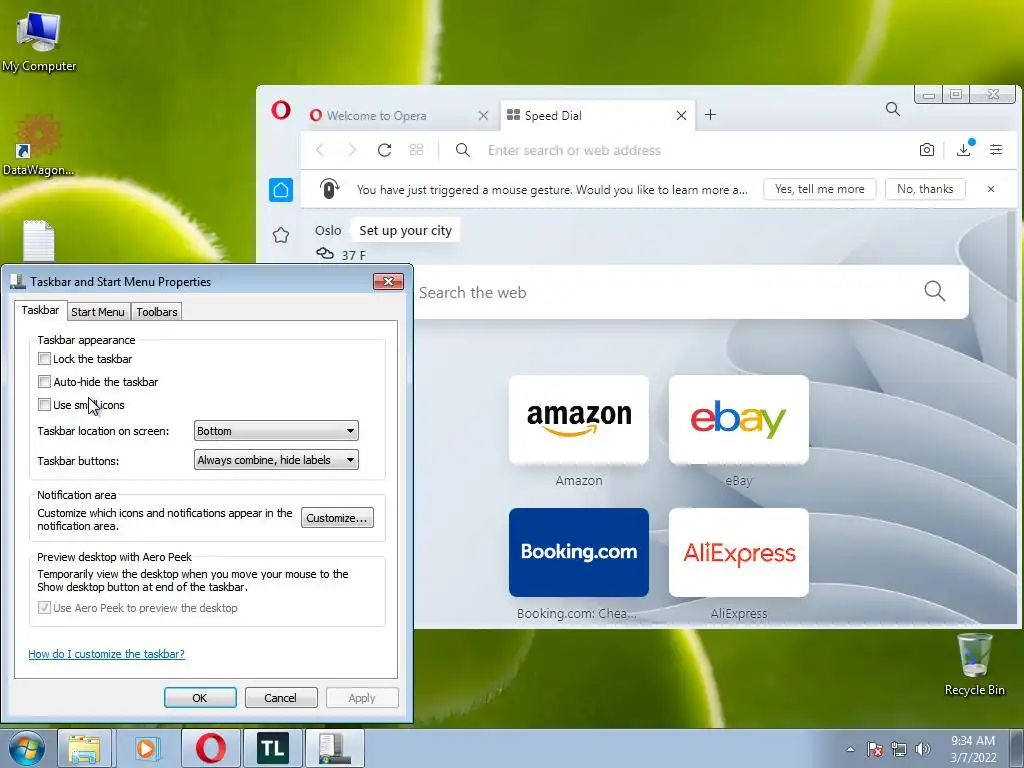Click the clock showing 9:34 AM
Screen dimensions: 1024x768
pyautogui.click(x=973, y=748)
